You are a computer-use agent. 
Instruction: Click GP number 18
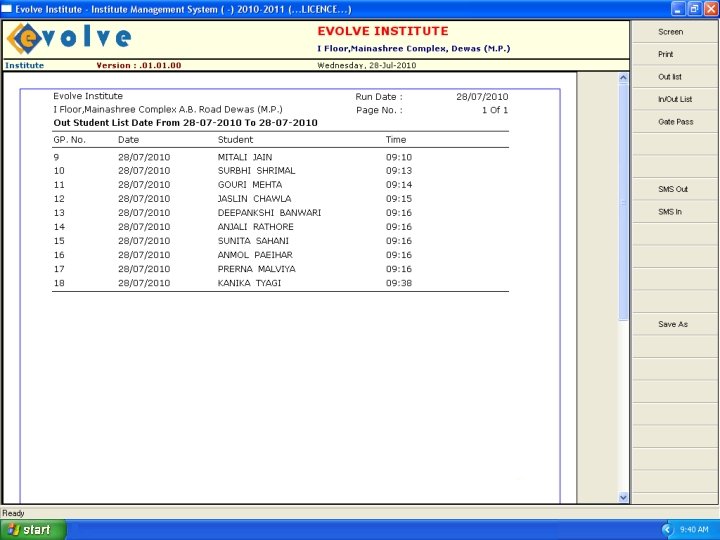[x=59, y=283]
